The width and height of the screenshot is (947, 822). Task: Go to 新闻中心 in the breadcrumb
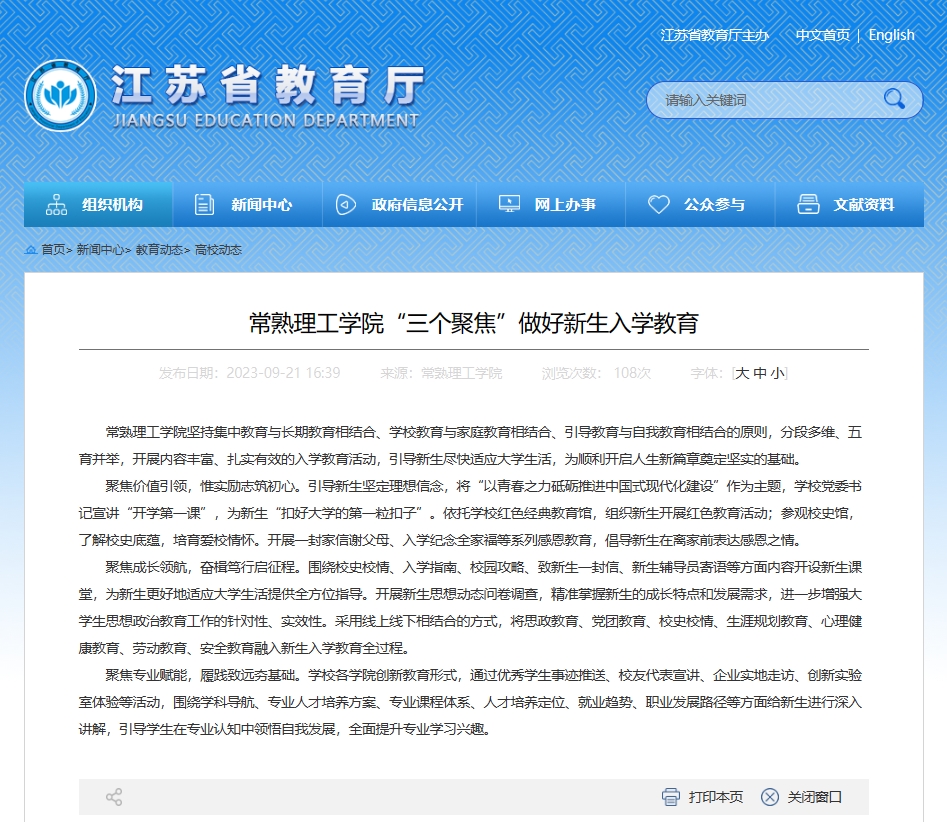(100, 249)
